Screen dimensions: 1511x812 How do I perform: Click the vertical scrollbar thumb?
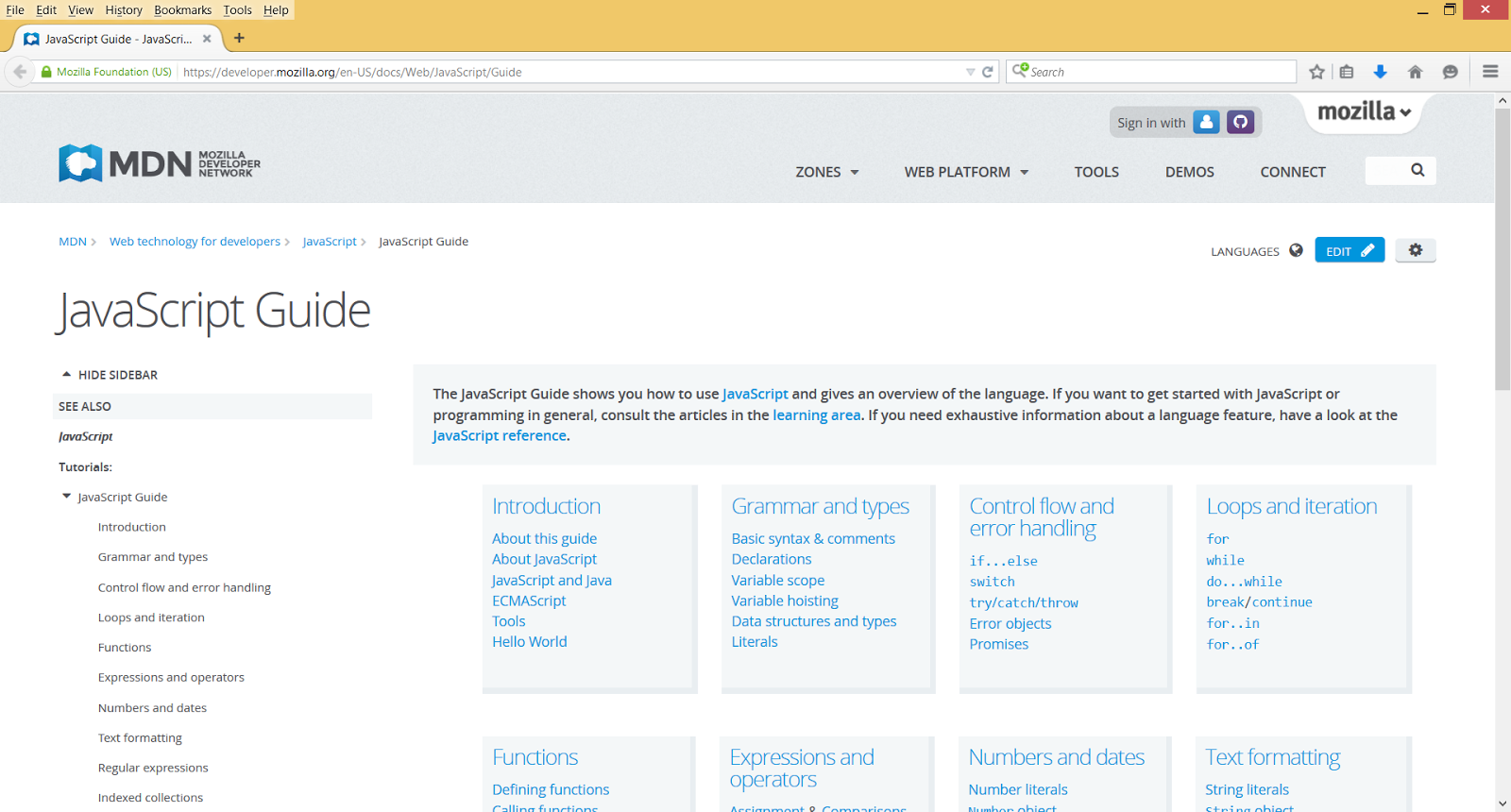click(x=1503, y=249)
